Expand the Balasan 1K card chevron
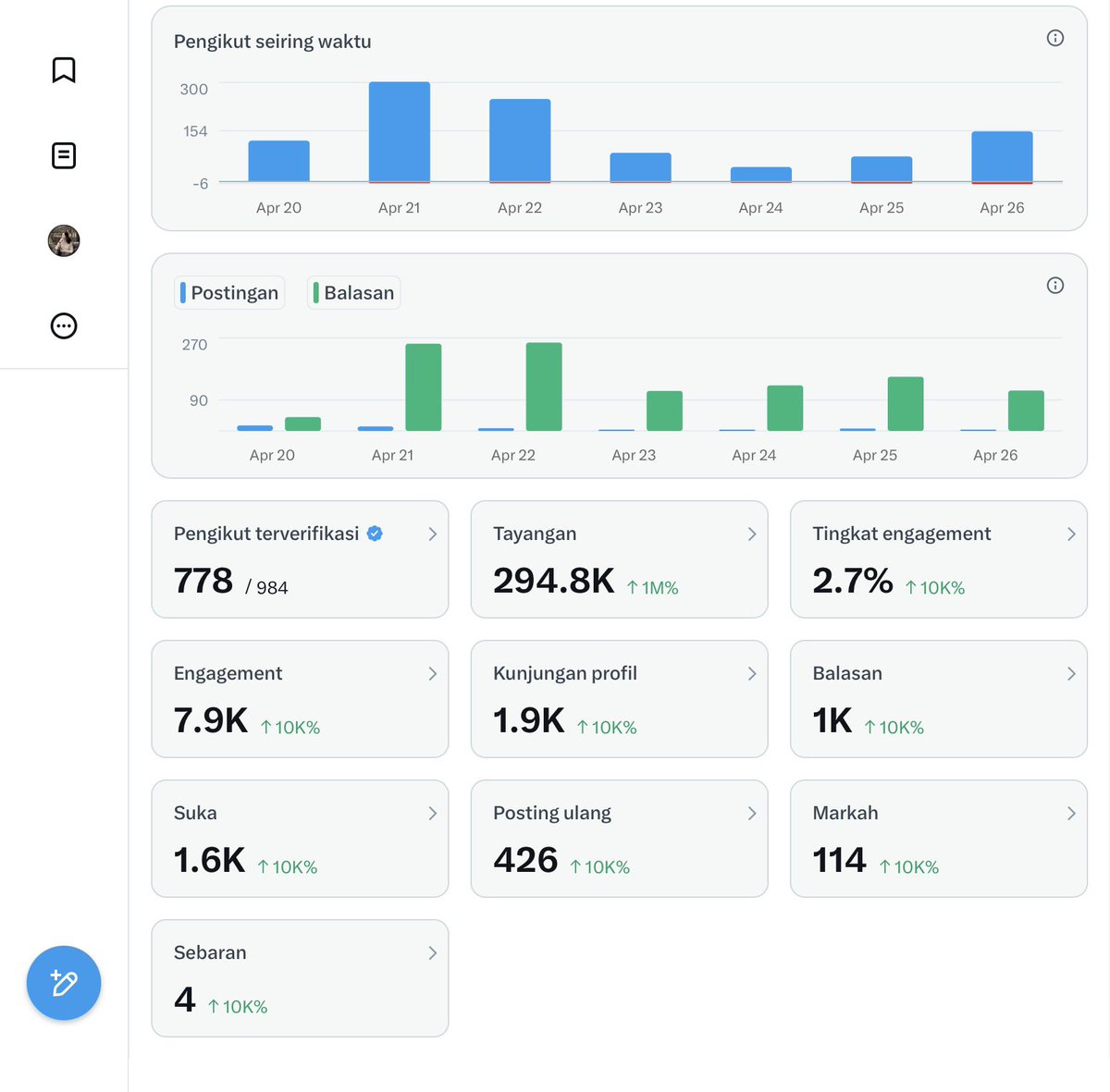Image resolution: width=1110 pixels, height=1092 pixels. [1071, 673]
